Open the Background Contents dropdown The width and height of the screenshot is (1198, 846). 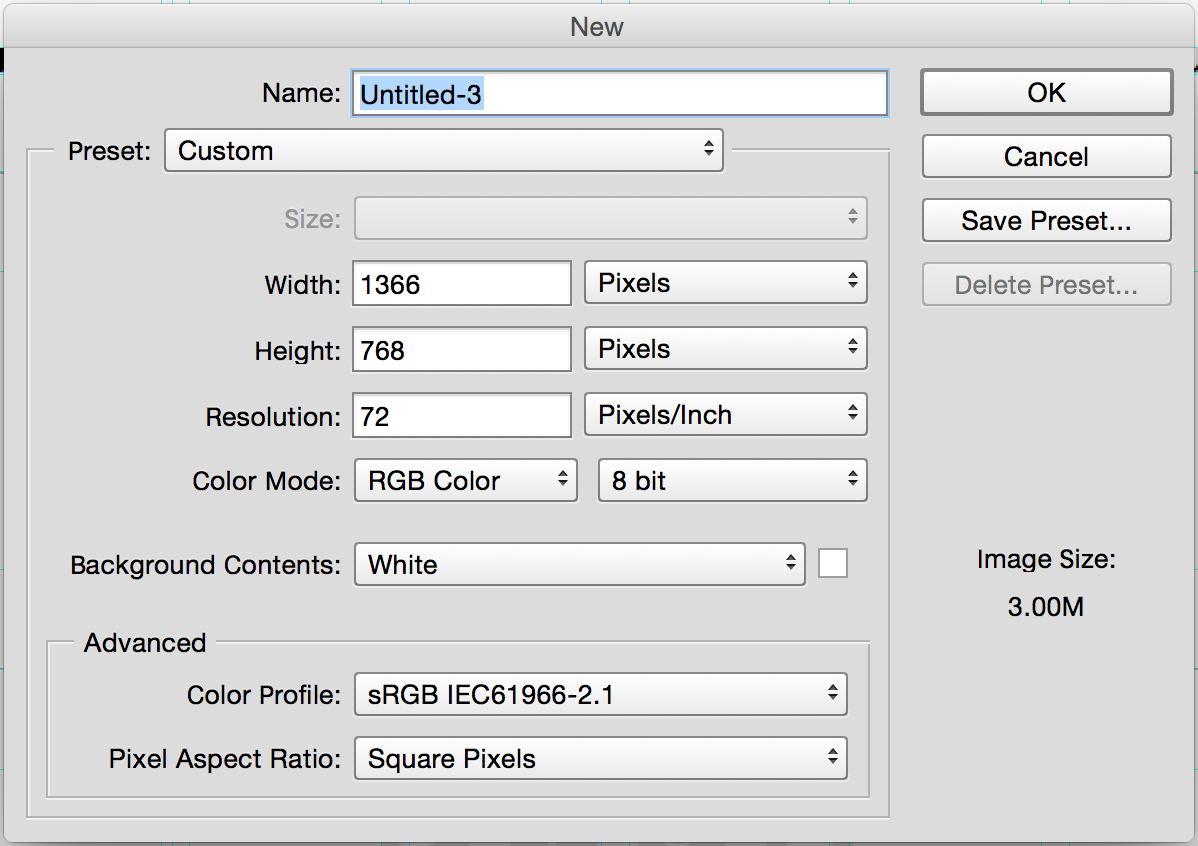[x=579, y=565]
